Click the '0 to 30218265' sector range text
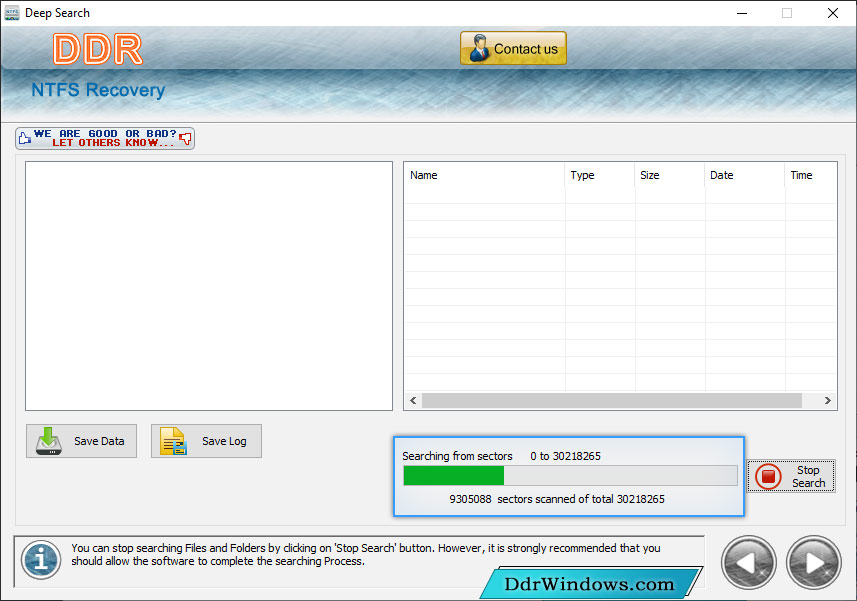This screenshot has width=857, height=601. tap(565, 456)
